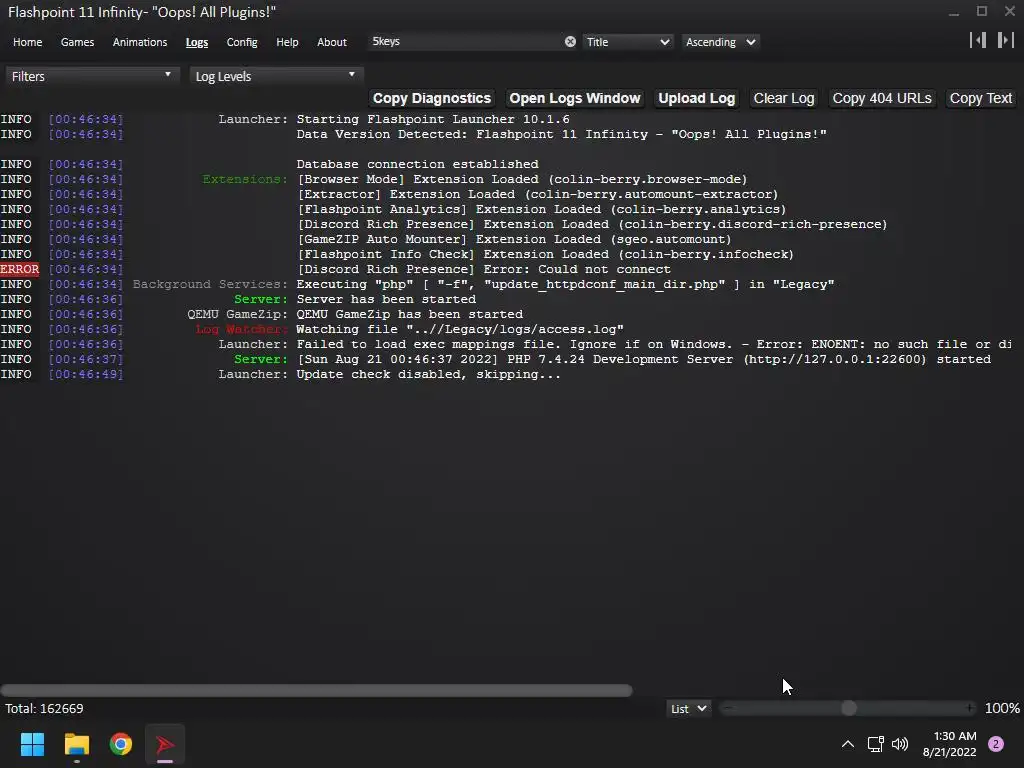Click 'PHP 7.4.24 Development Server' log line
Image resolution: width=1024 pixels, height=768 pixels.
tap(644, 359)
